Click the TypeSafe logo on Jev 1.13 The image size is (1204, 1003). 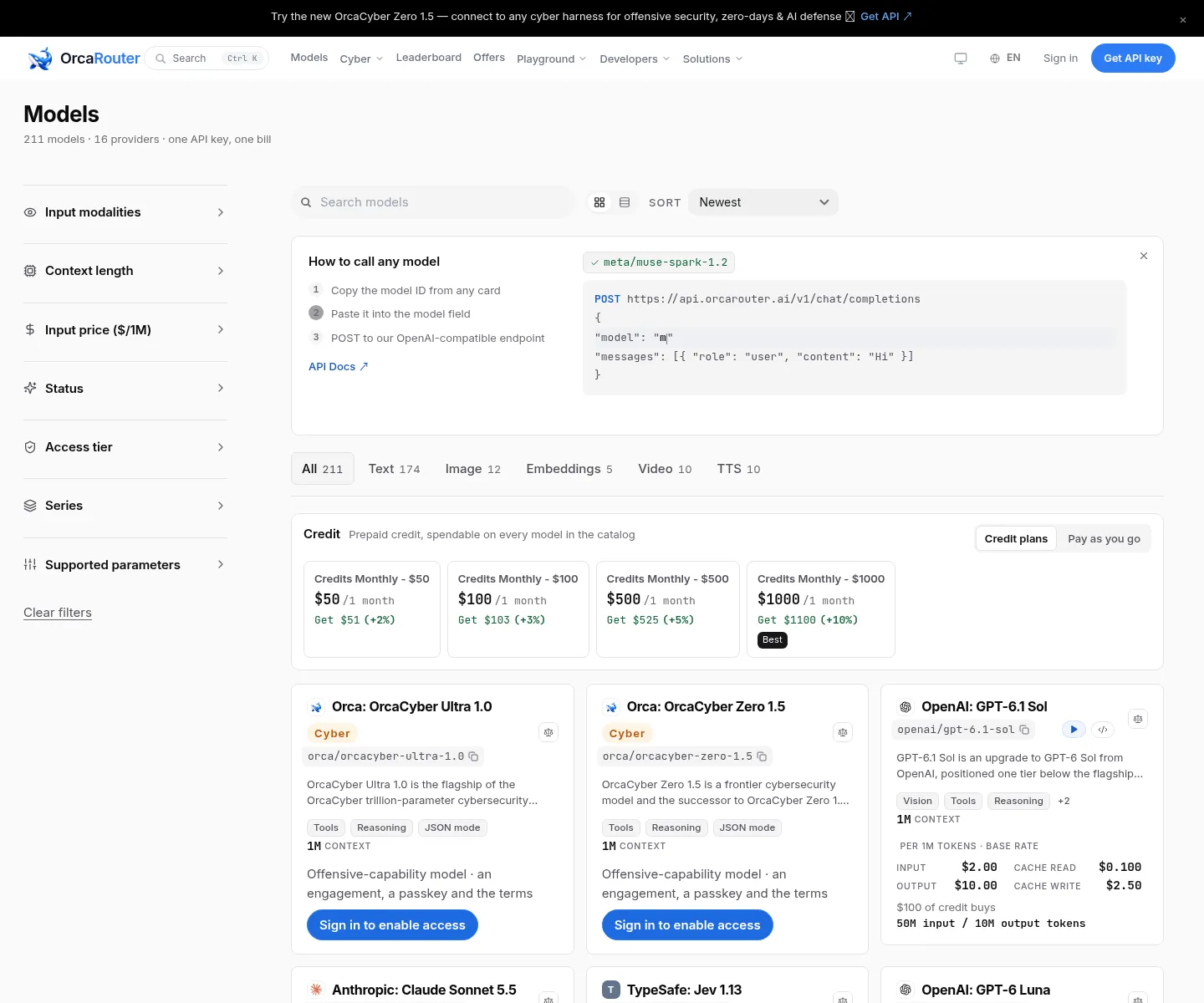coord(611,990)
